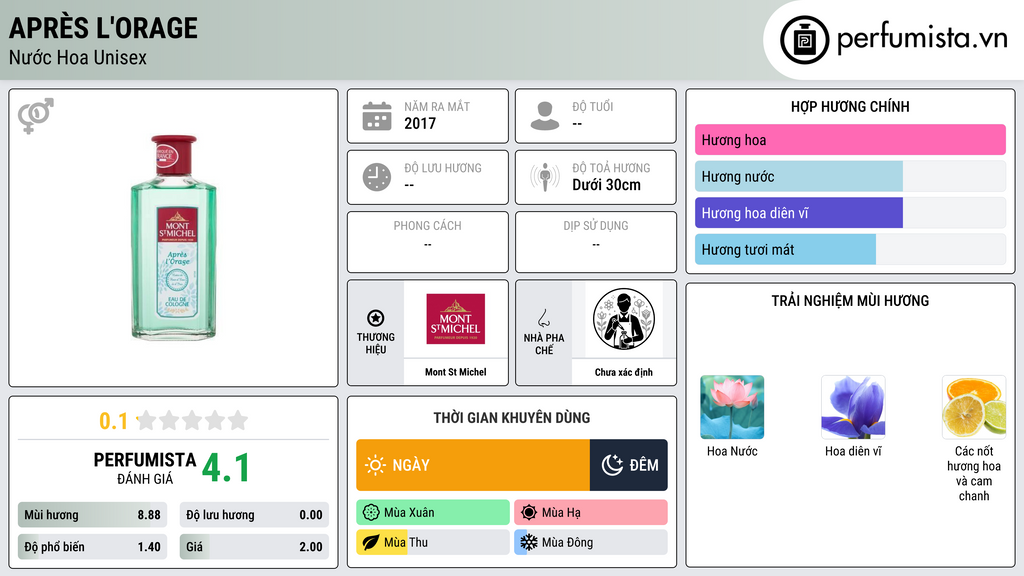Click the sun icon for Mùa Hạ
Image resolution: width=1024 pixels, height=576 pixels.
[529, 513]
